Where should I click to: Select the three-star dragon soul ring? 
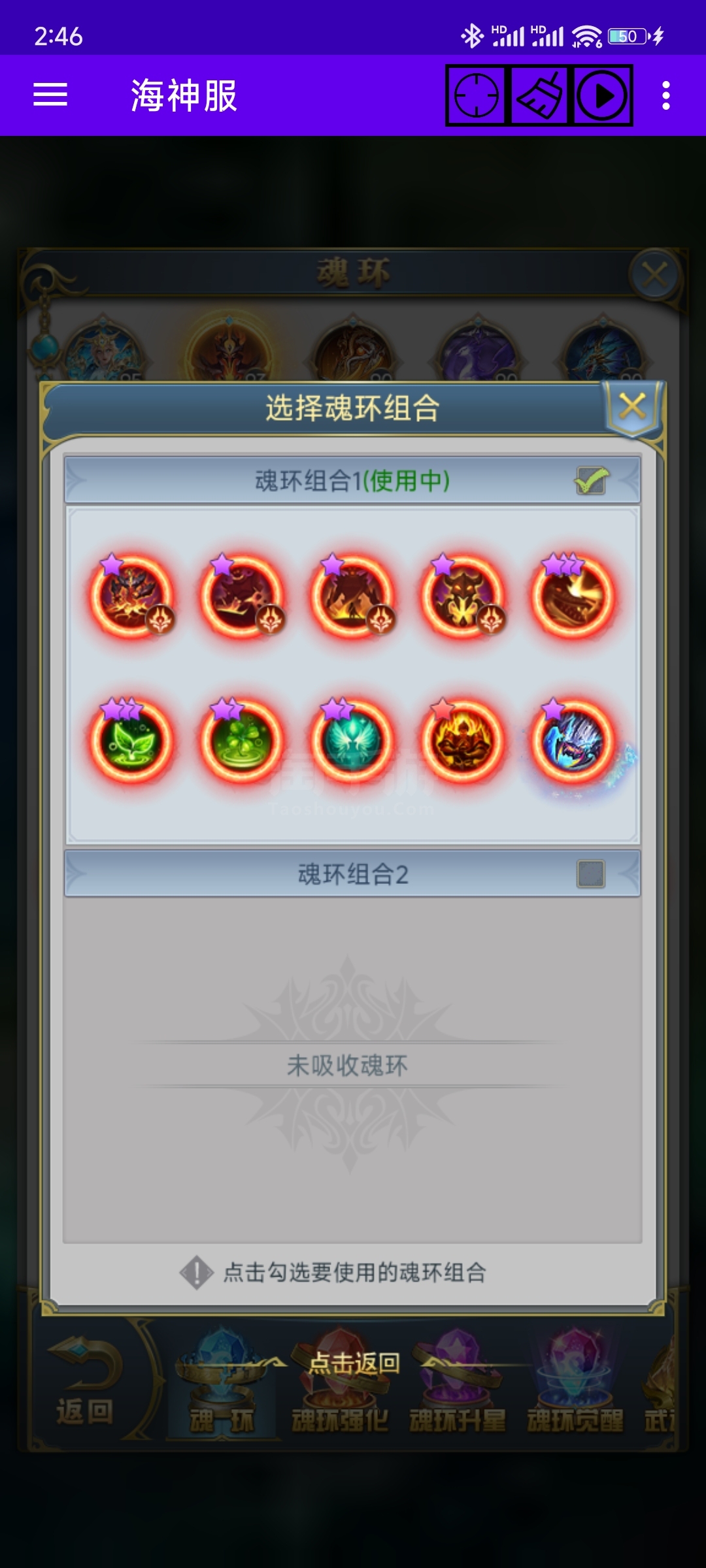(x=573, y=596)
